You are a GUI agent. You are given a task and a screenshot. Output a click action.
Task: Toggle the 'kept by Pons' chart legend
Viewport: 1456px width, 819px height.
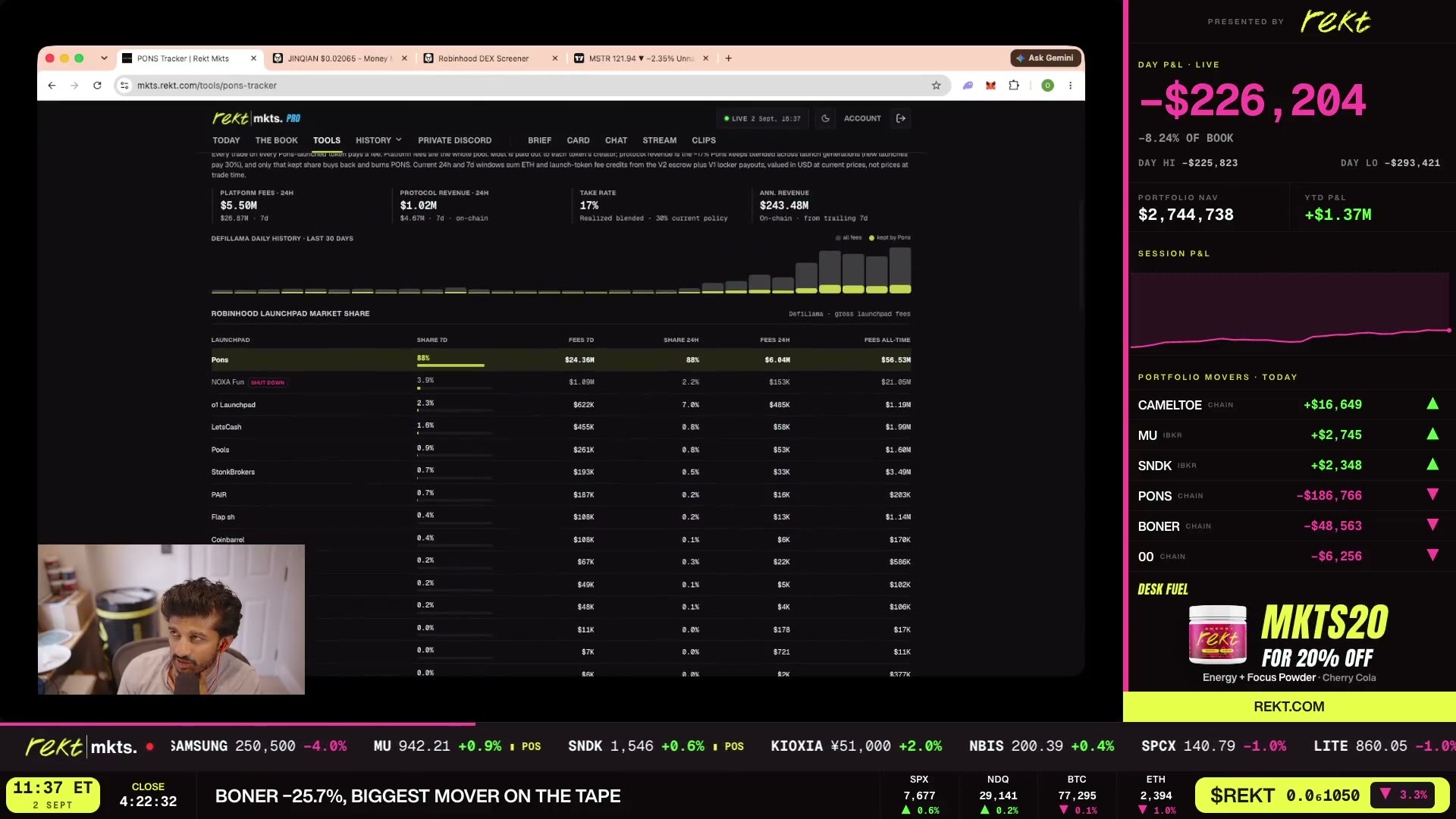(x=890, y=238)
